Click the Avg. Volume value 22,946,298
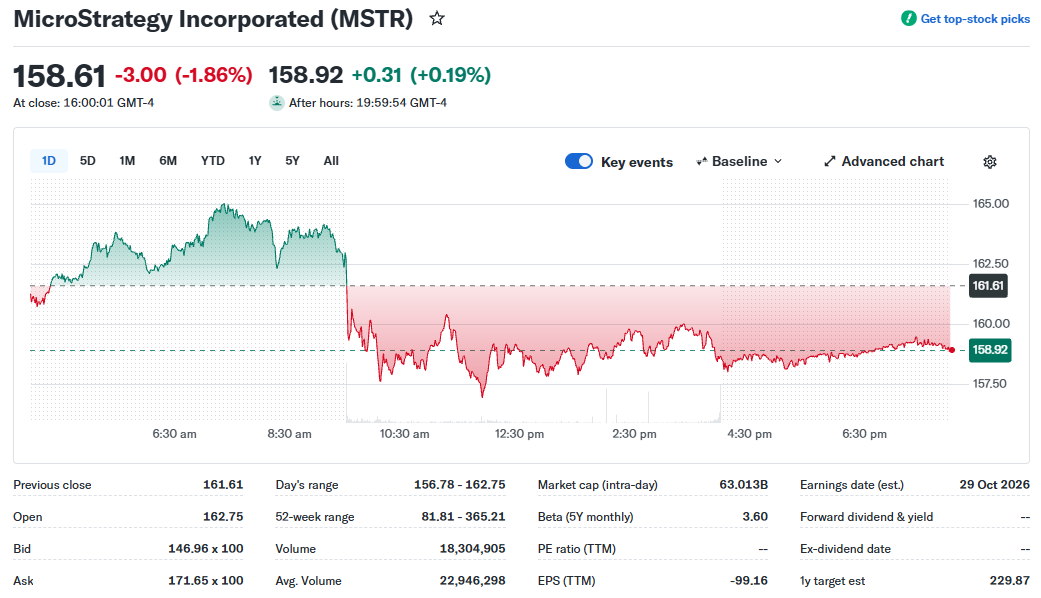1041x598 pixels. (472, 580)
